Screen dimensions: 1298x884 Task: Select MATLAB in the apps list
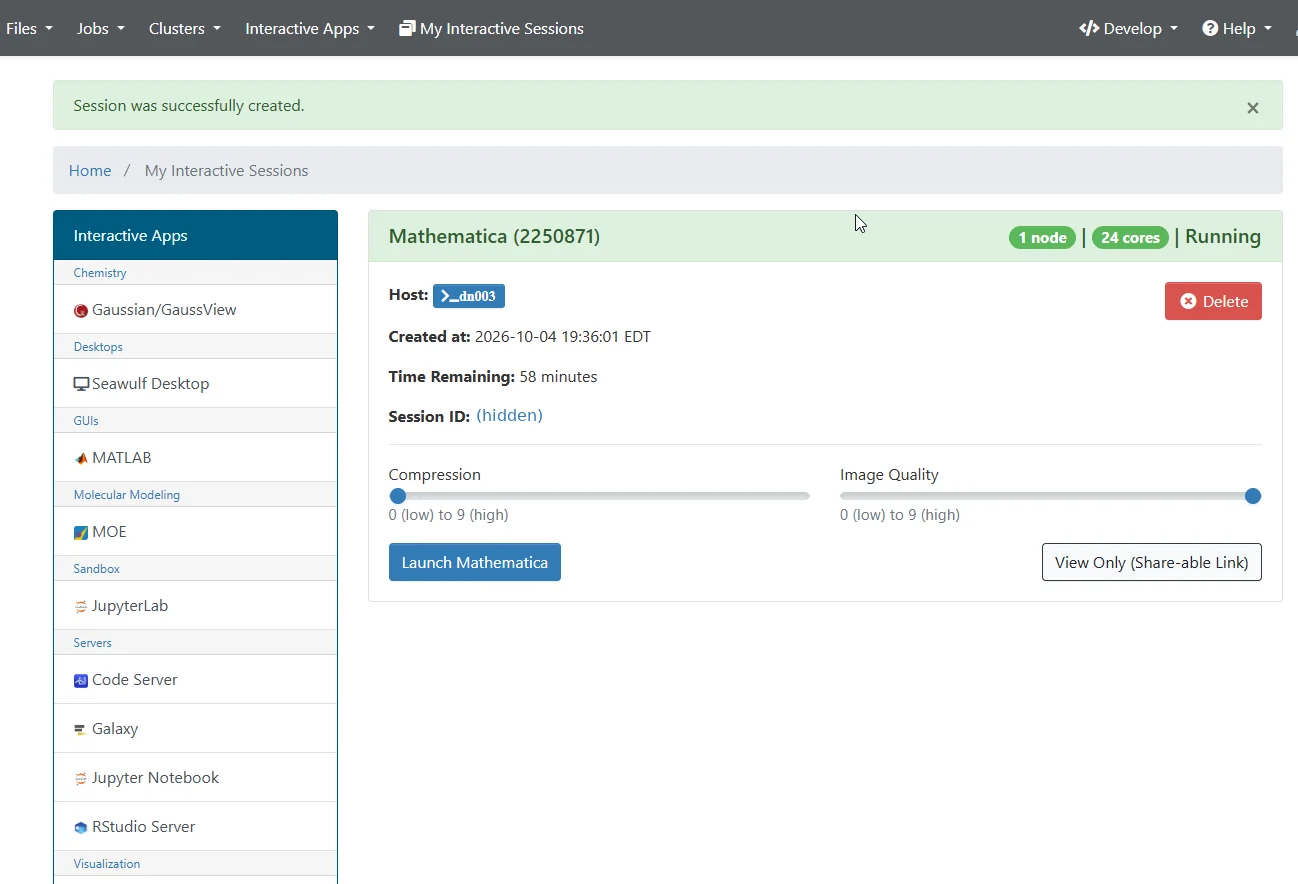[195, 458]
